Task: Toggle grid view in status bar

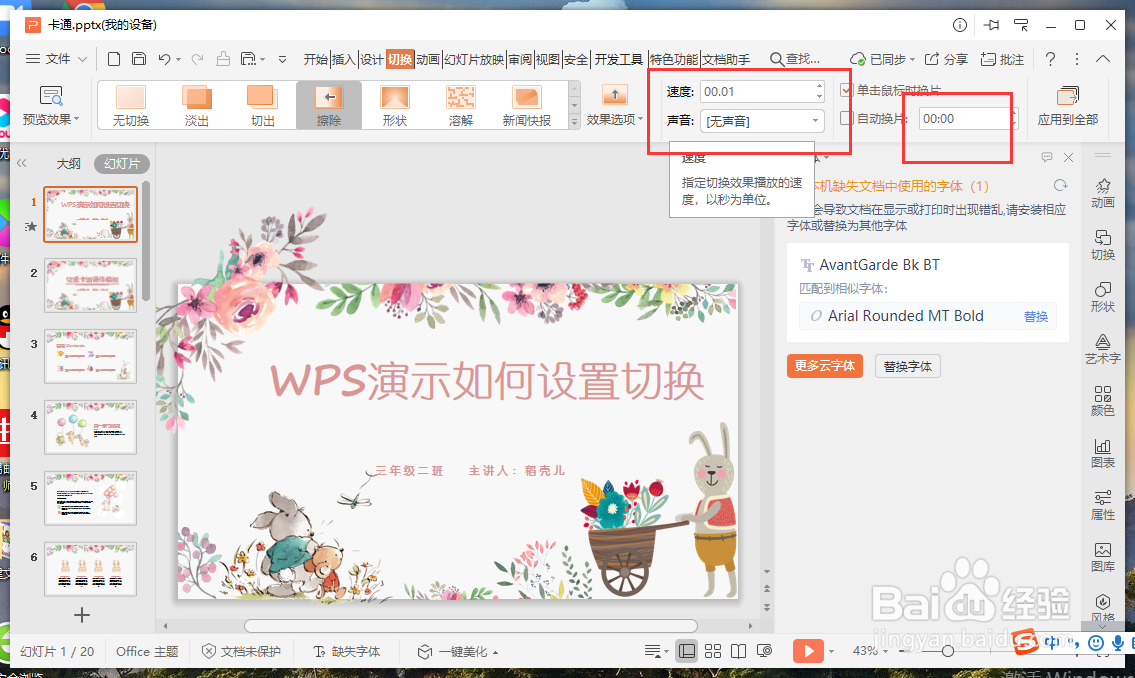Action: click(713, 651)
